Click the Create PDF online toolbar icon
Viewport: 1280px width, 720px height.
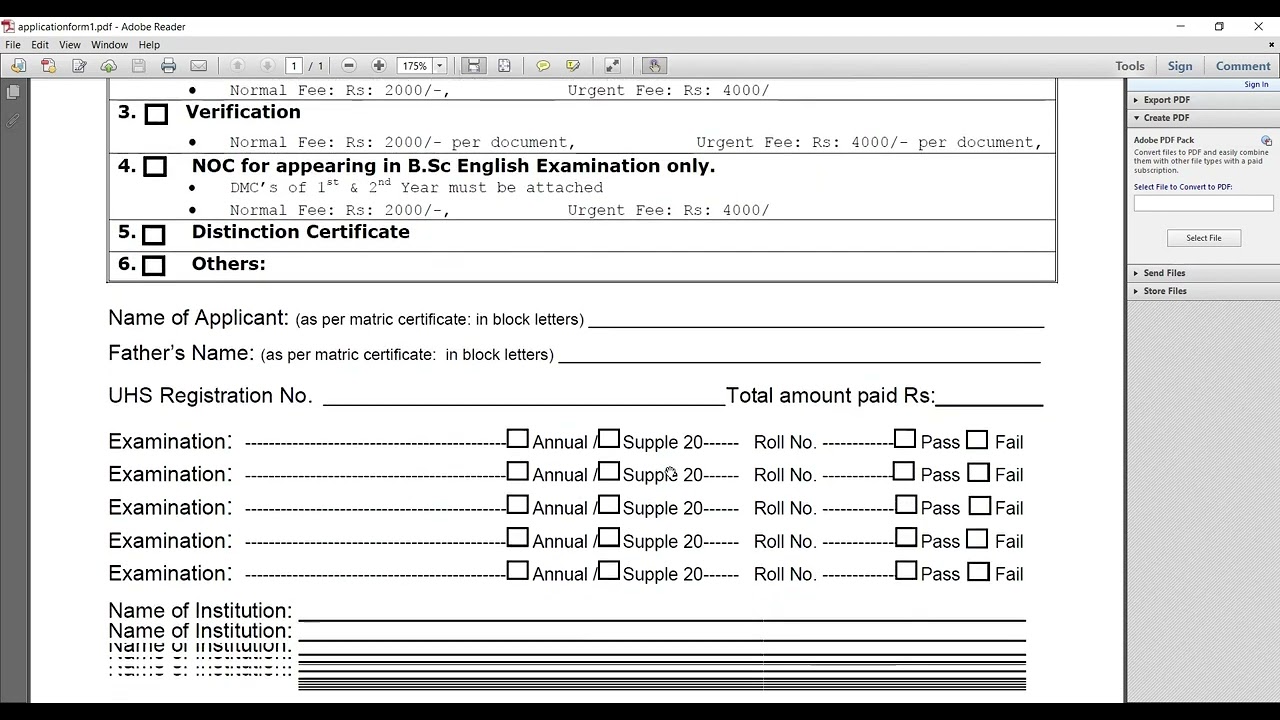click(48, 66)
